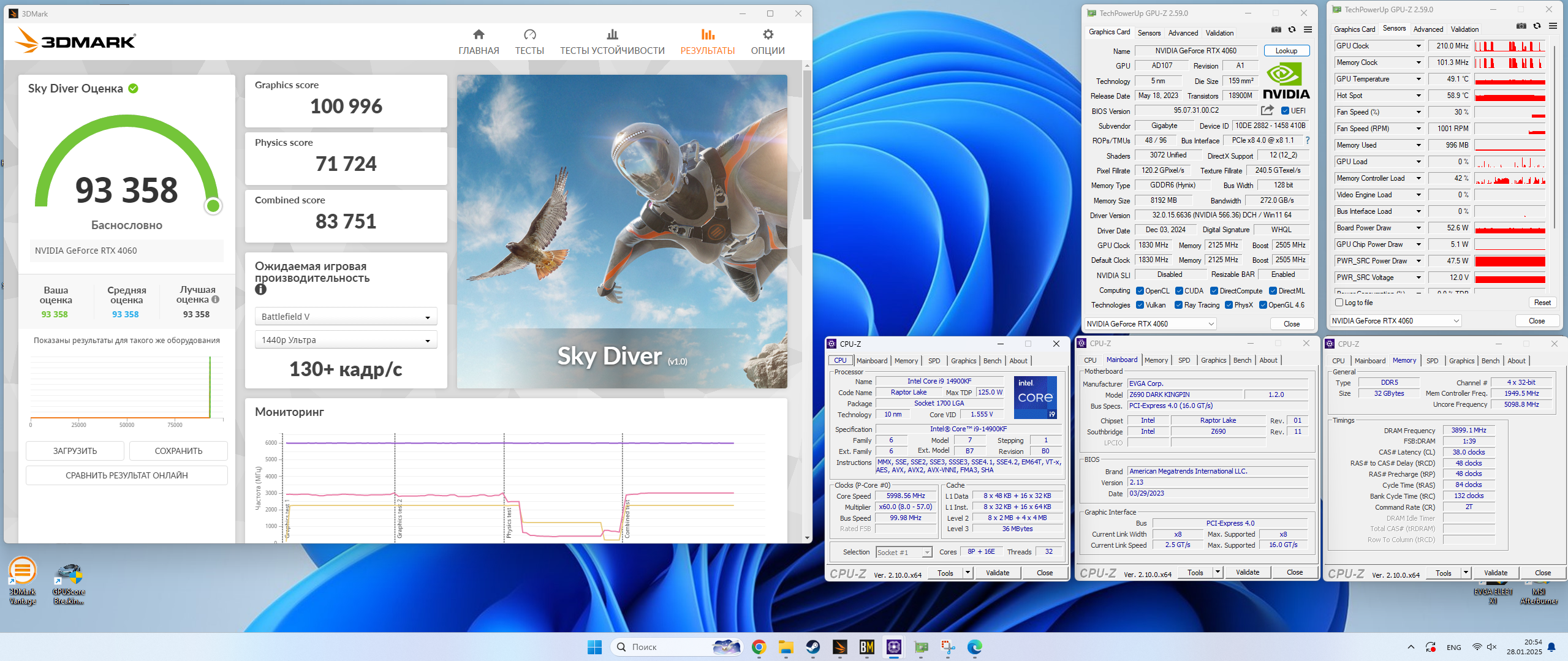Enable the Log to file checkbox
The width and height of the screenshot is (1568, 661).
coord(1339,303)
